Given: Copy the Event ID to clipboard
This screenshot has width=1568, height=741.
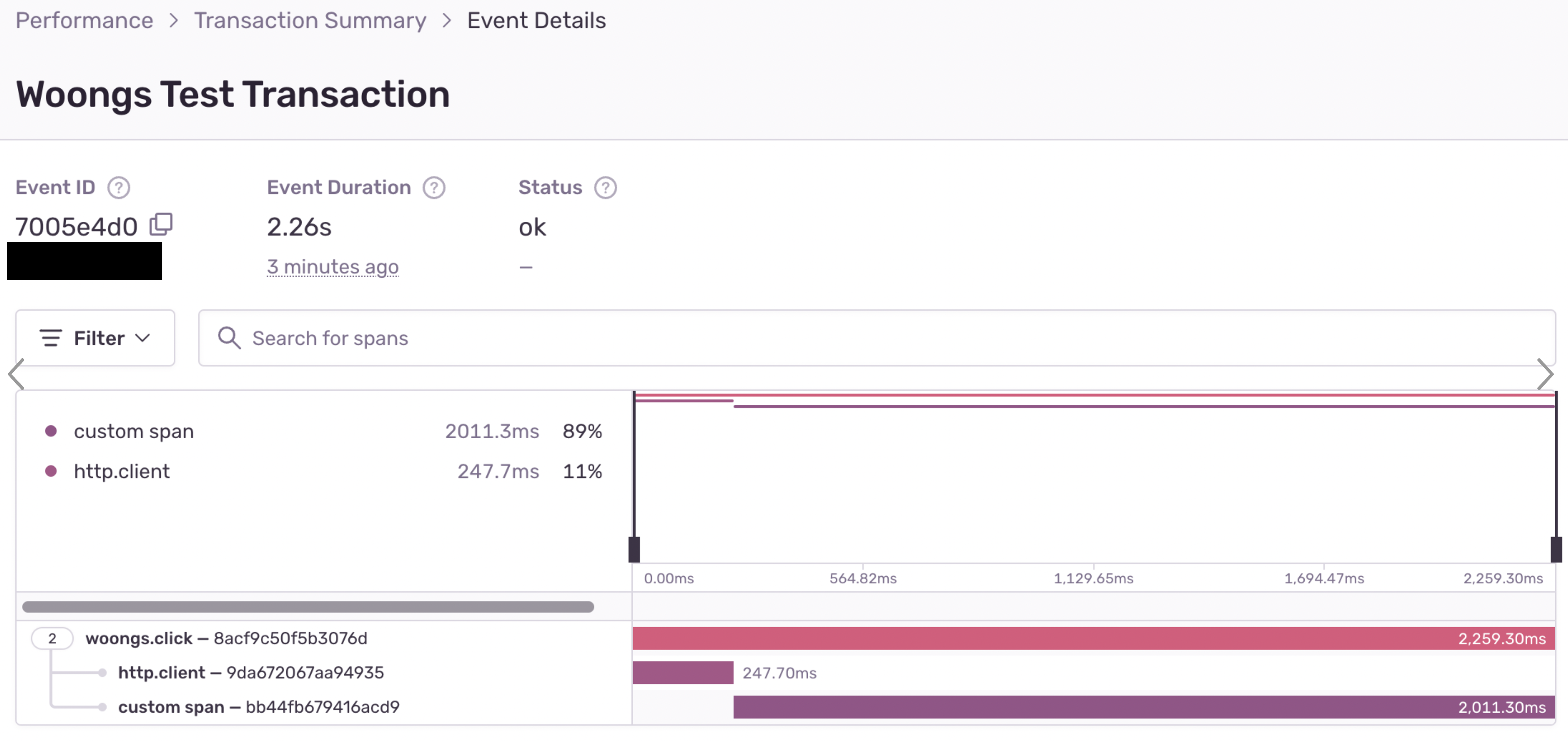Looking at the screenshot, I should [161, 225].
